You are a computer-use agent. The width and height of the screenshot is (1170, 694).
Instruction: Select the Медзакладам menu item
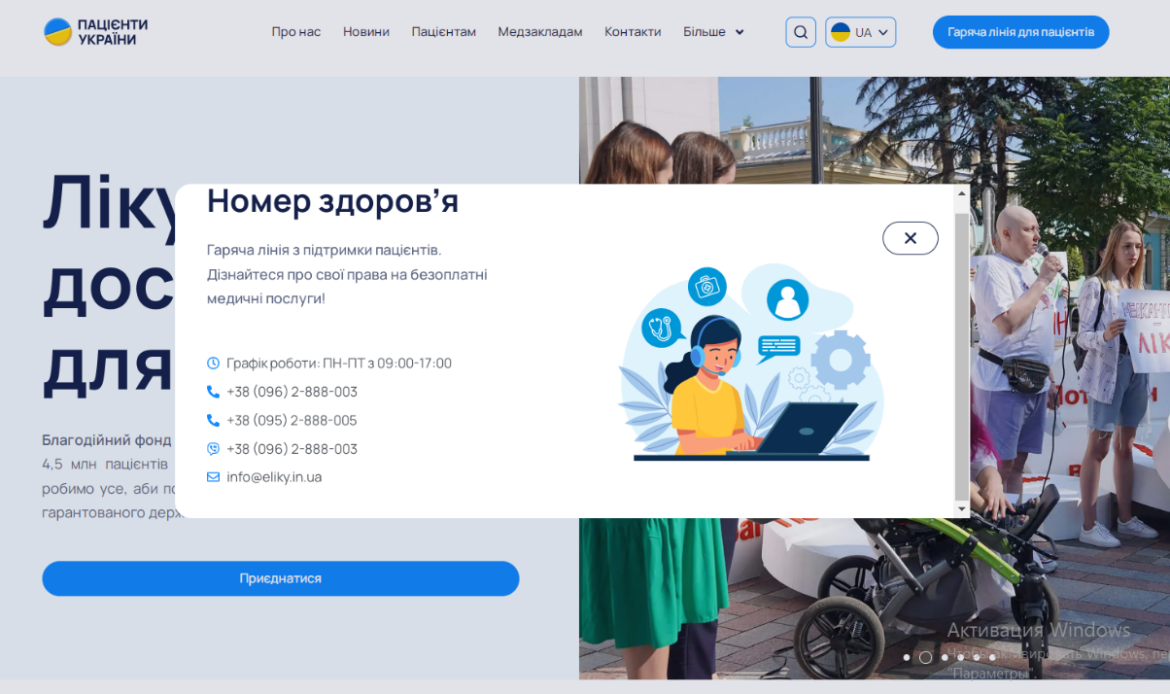point(540,32)
